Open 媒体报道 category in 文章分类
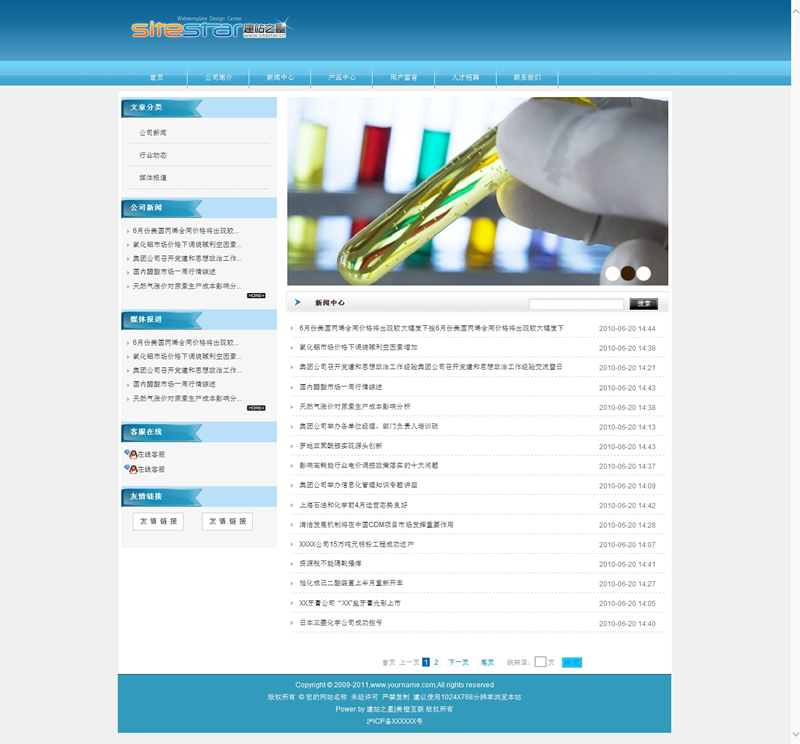Image resolution: width=800 pixels, height=744 pixels. point(153,177)
